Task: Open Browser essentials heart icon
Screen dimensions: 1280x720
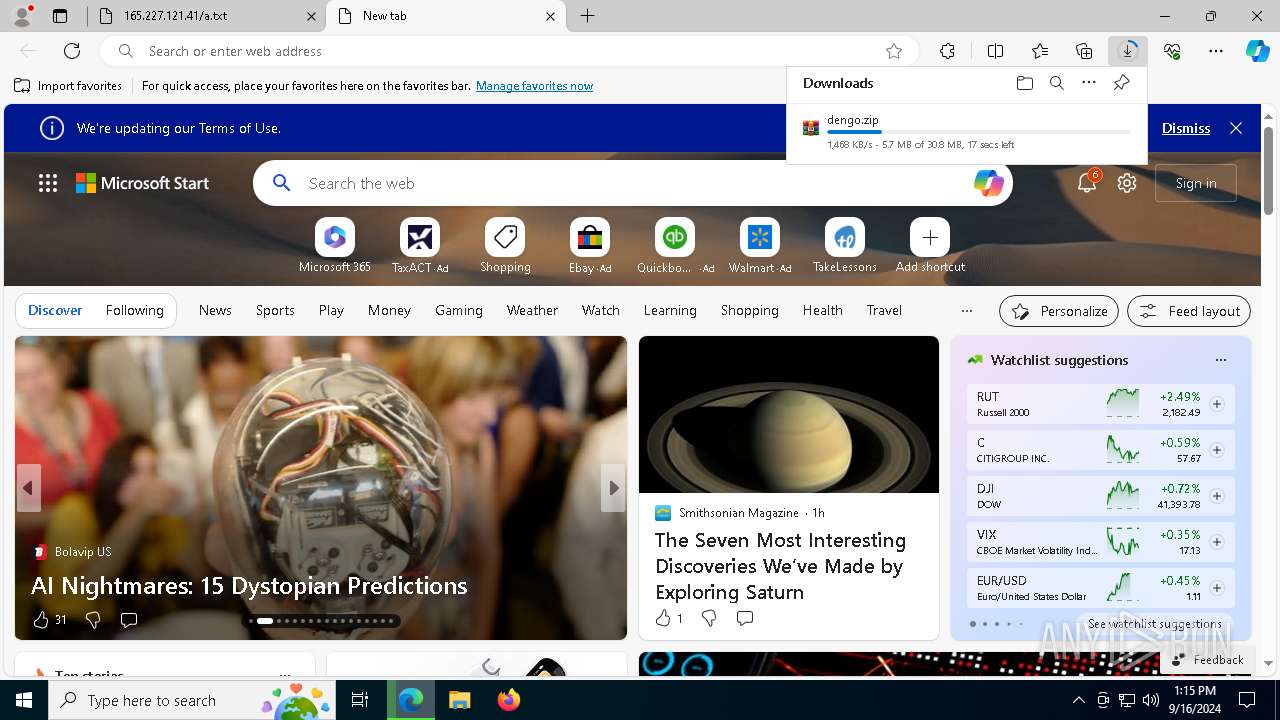Action: coord(1172,51)
